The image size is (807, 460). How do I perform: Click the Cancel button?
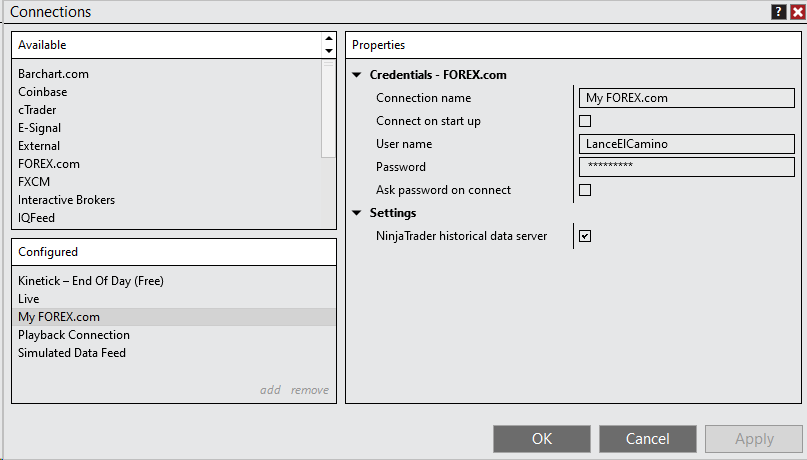pyautogui.click(x=647, y=438)
